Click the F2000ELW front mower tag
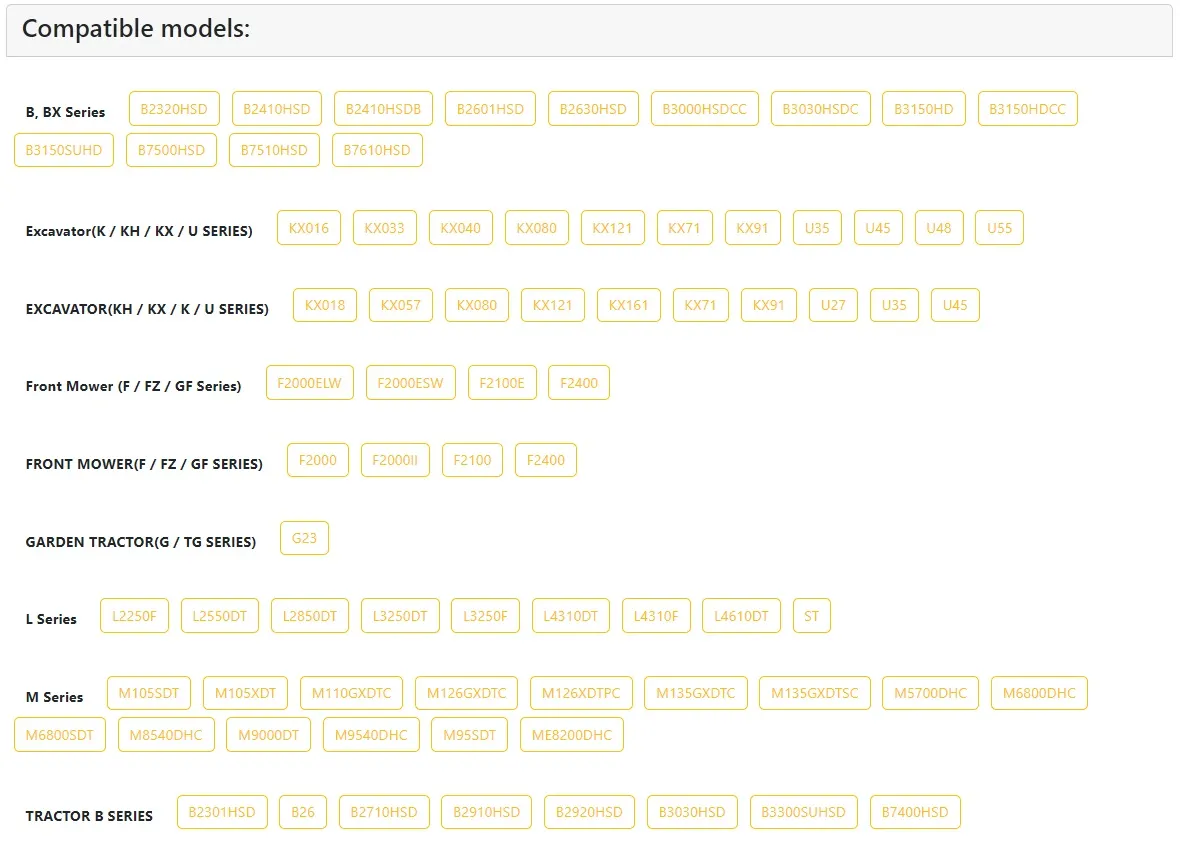This screenshot has height=857, width=1180. coord(310,383)
